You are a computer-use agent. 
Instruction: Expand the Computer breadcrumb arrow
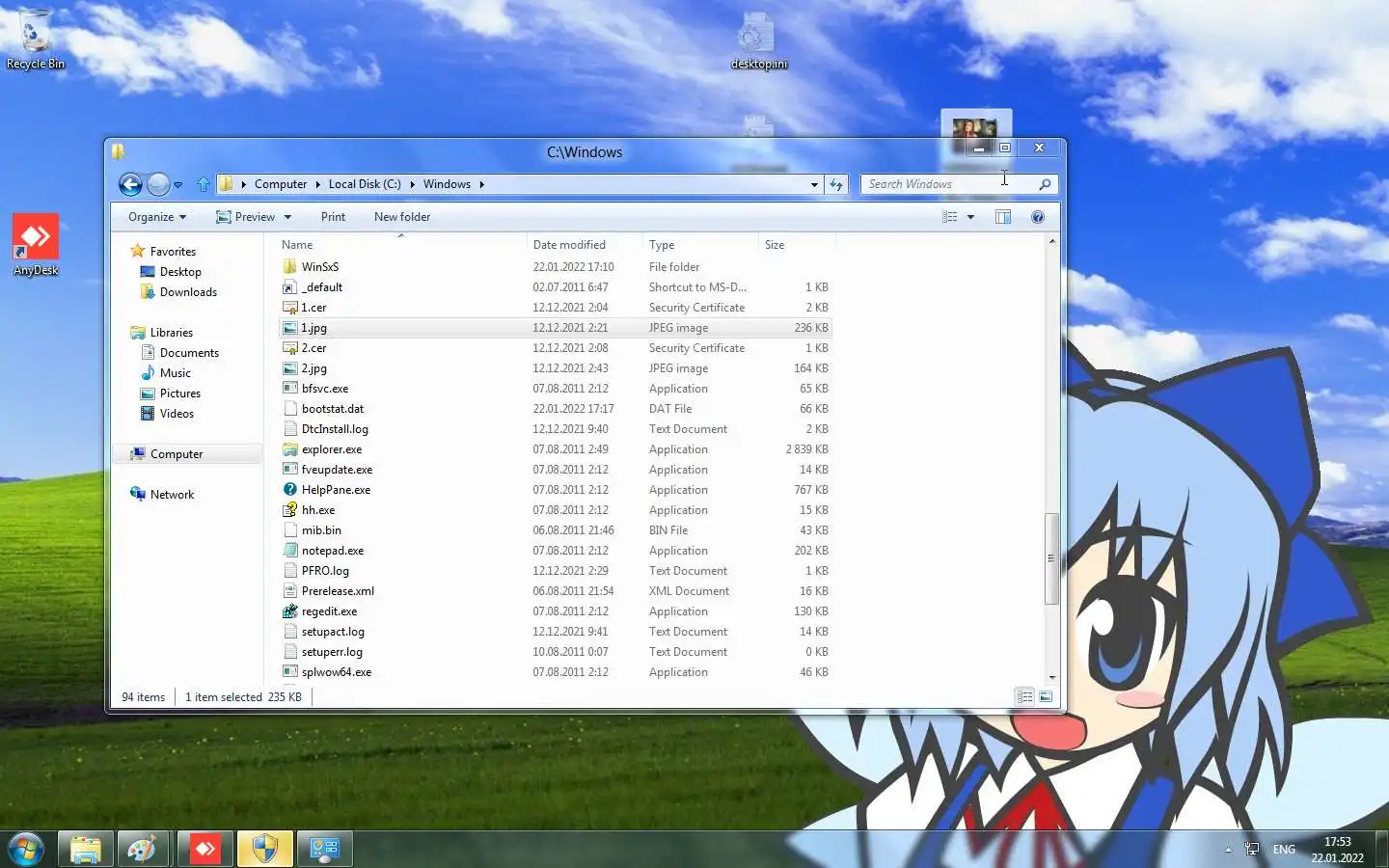point(317,184)
